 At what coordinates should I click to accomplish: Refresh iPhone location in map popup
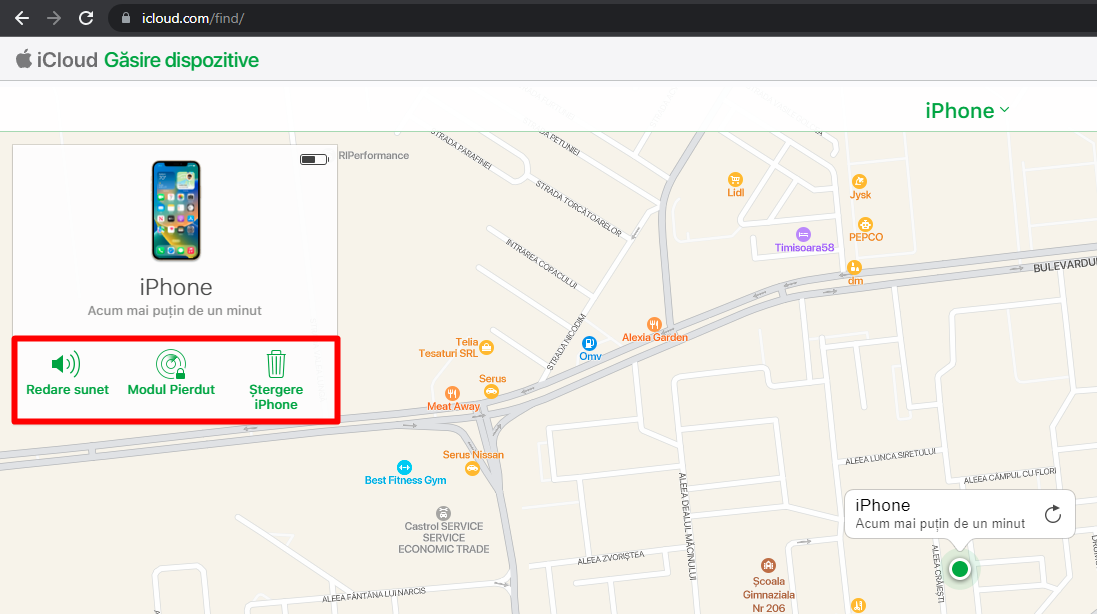pyautogui.click(x=1052, y=514)
